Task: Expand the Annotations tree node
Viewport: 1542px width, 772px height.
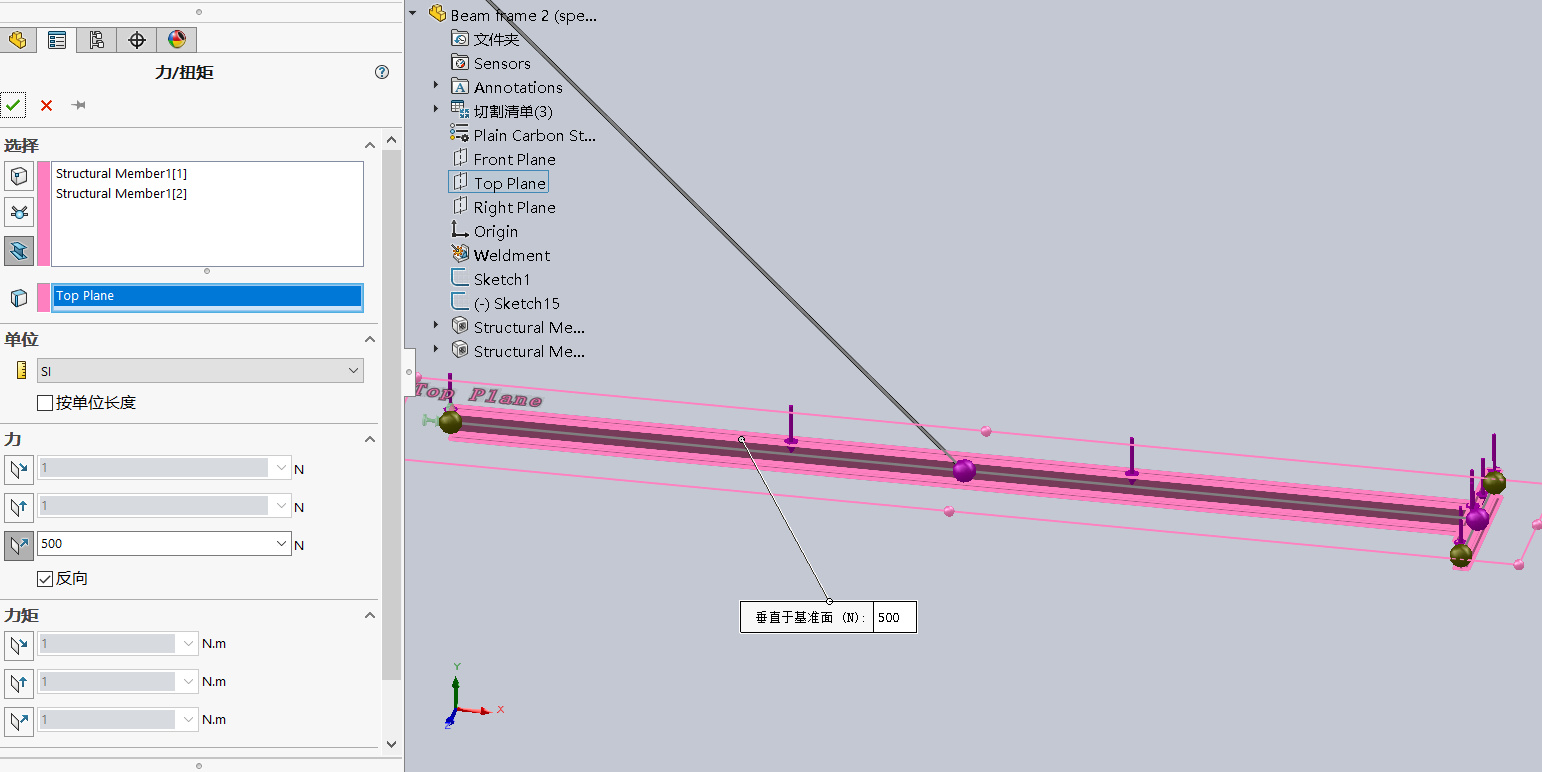Action: 436,86
